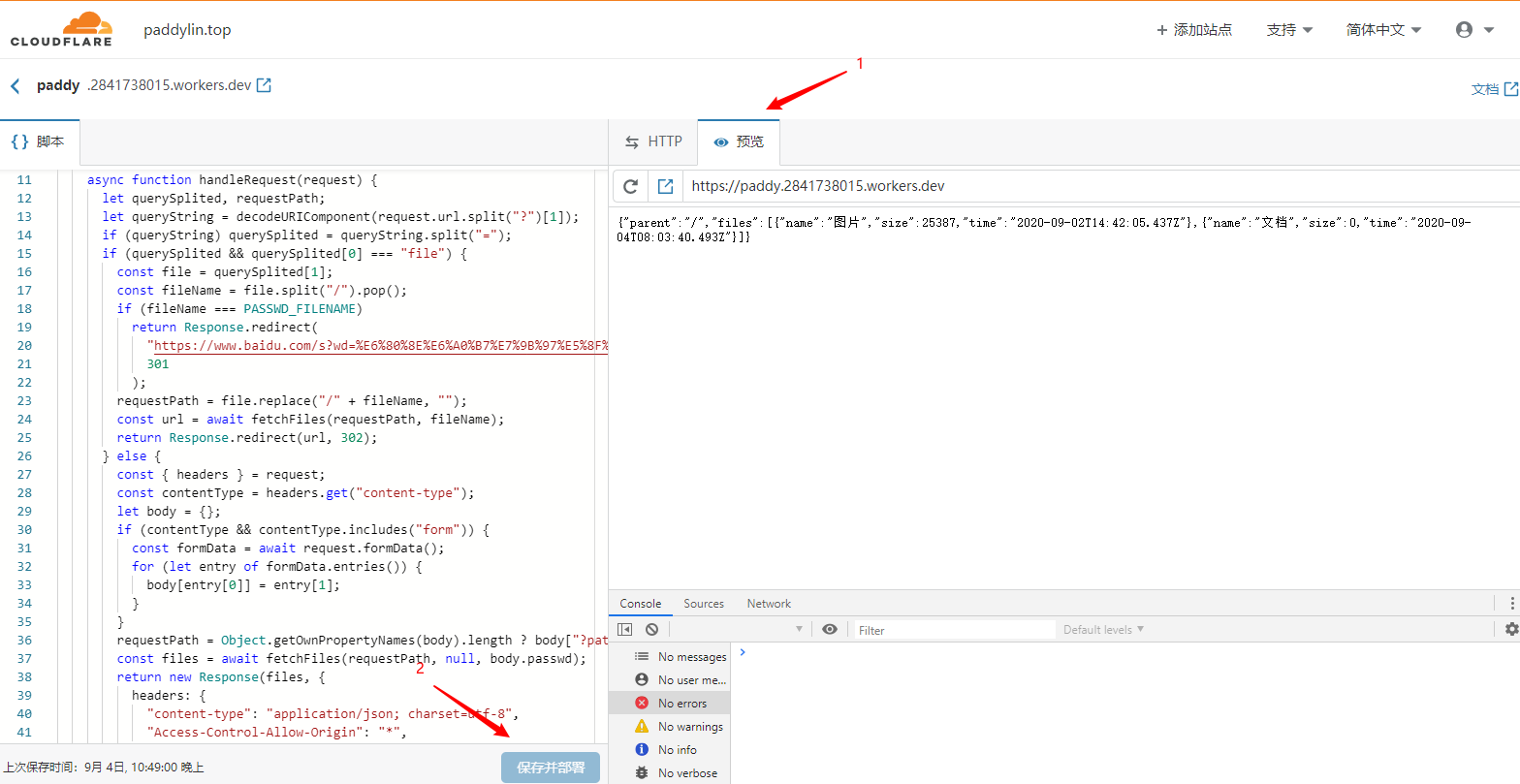Open the 文档 documentation link
The width and height of the screenshot is (1520, 784).
coord(1494,89)
